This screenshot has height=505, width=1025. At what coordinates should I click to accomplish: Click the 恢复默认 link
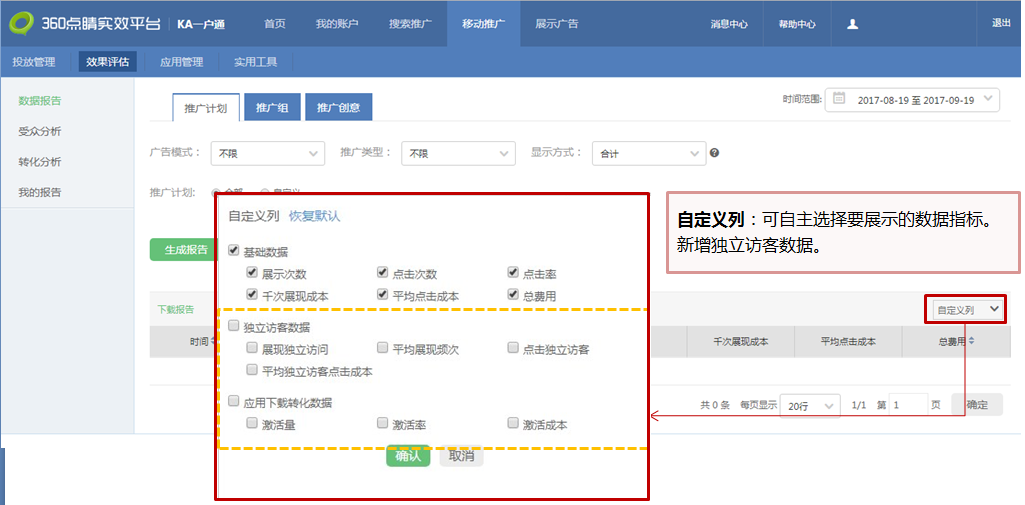pos(314,216)
